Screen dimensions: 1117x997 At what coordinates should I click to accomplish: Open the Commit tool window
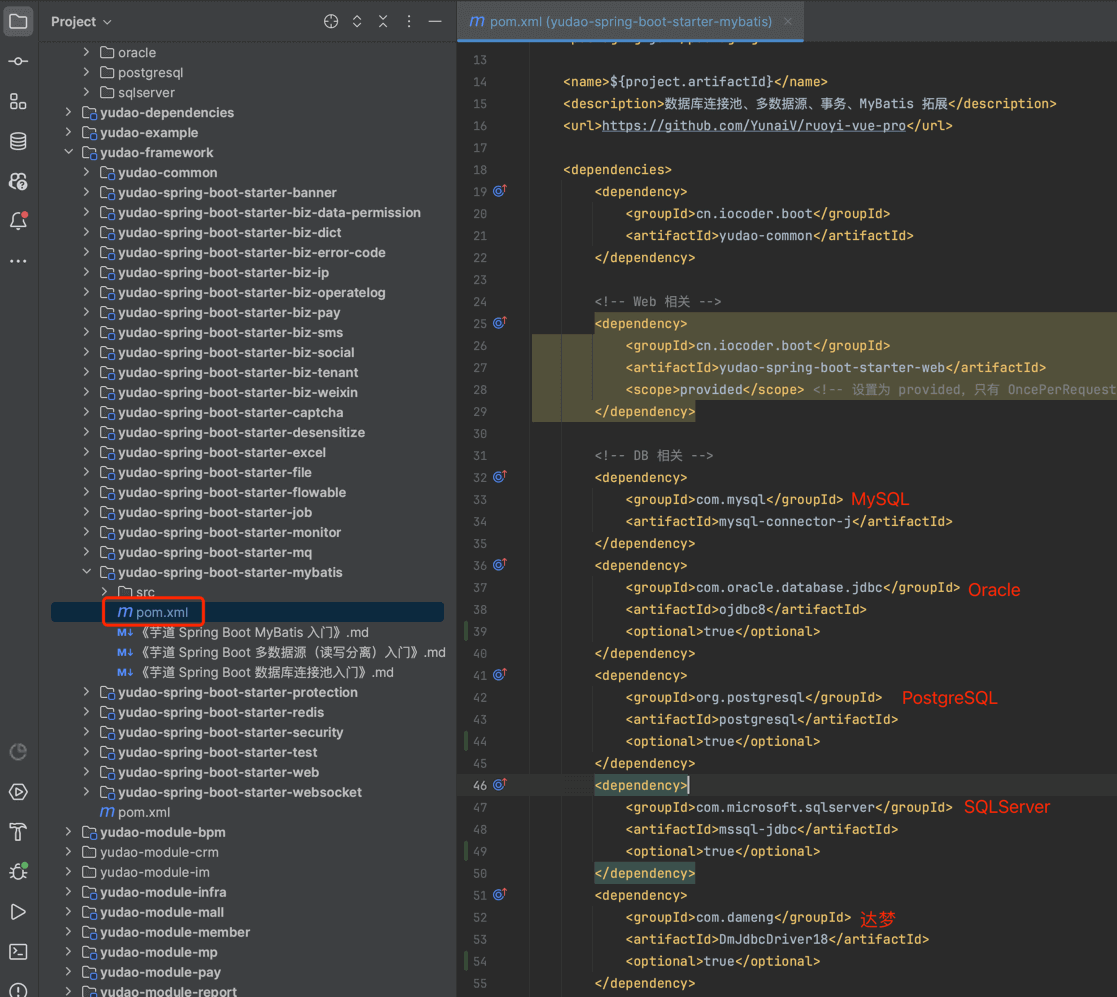(x=18, y=61)
